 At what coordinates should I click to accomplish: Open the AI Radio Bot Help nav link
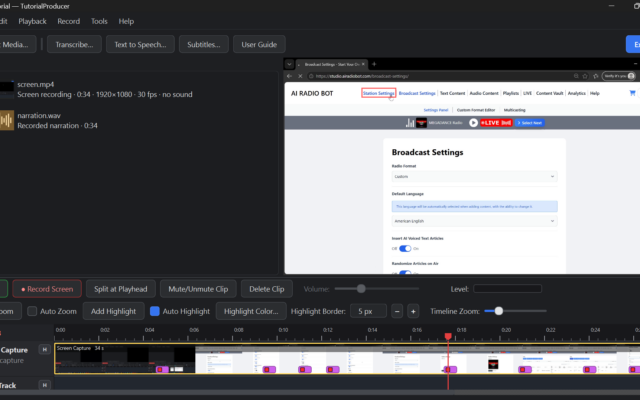click(595, 93)
